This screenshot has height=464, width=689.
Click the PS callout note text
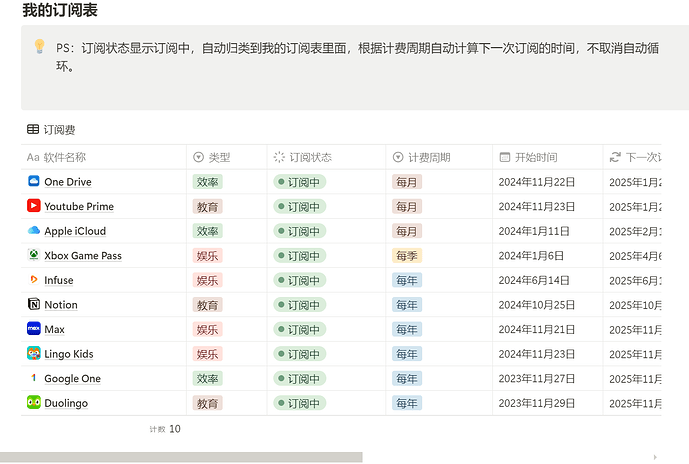[x=357, y=57]
